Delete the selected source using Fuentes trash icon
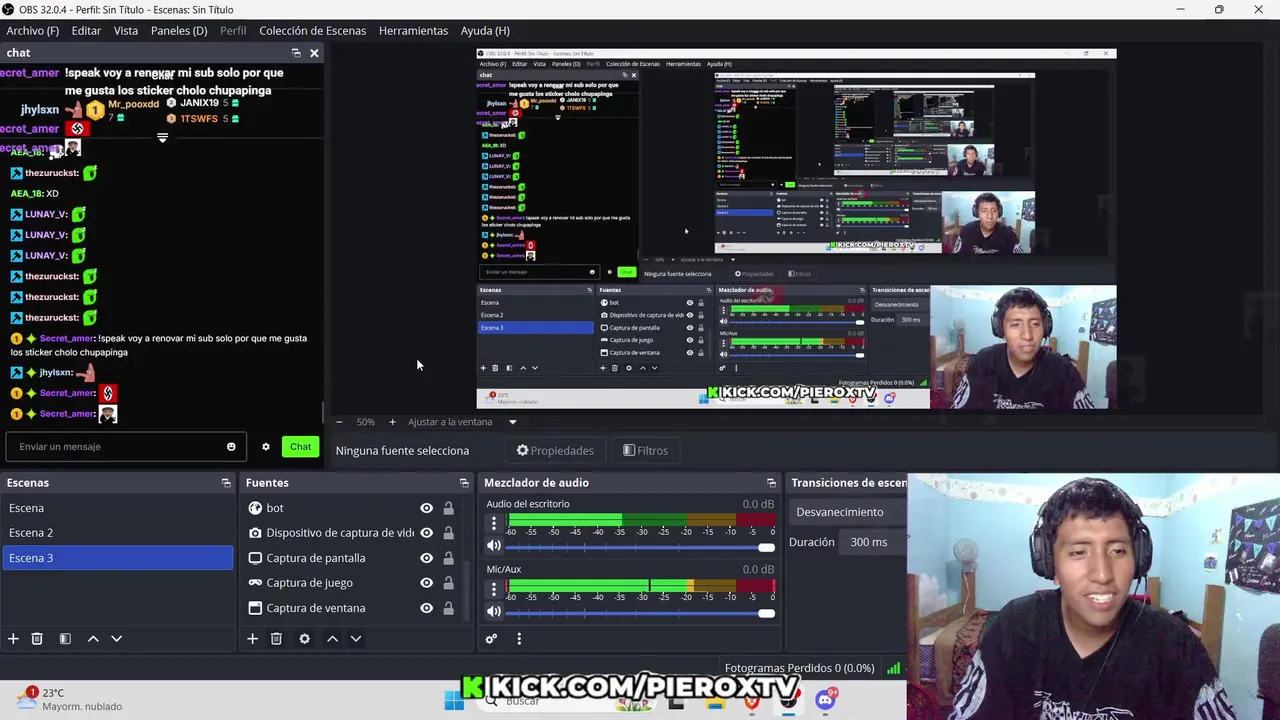Viewport: 1280px width, 720px height. [x=276, y=639]
